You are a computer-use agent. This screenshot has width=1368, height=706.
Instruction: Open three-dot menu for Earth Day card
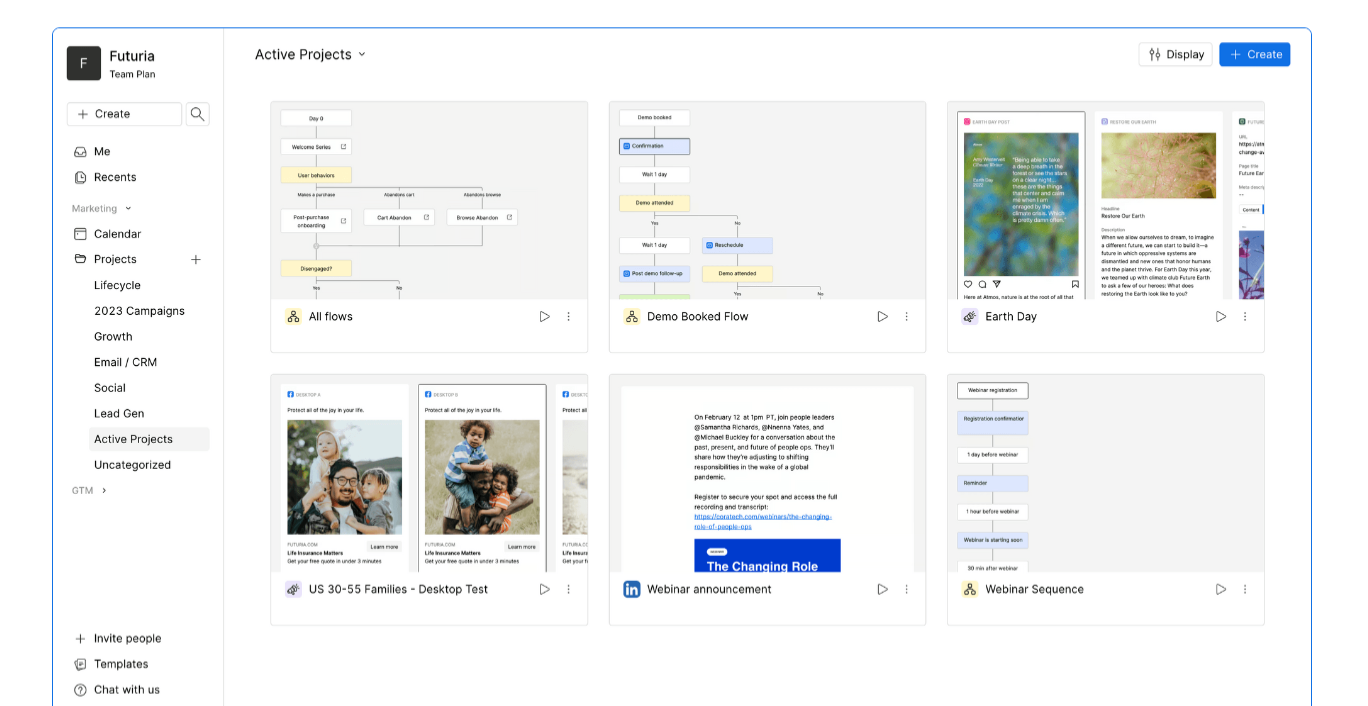1245,317
